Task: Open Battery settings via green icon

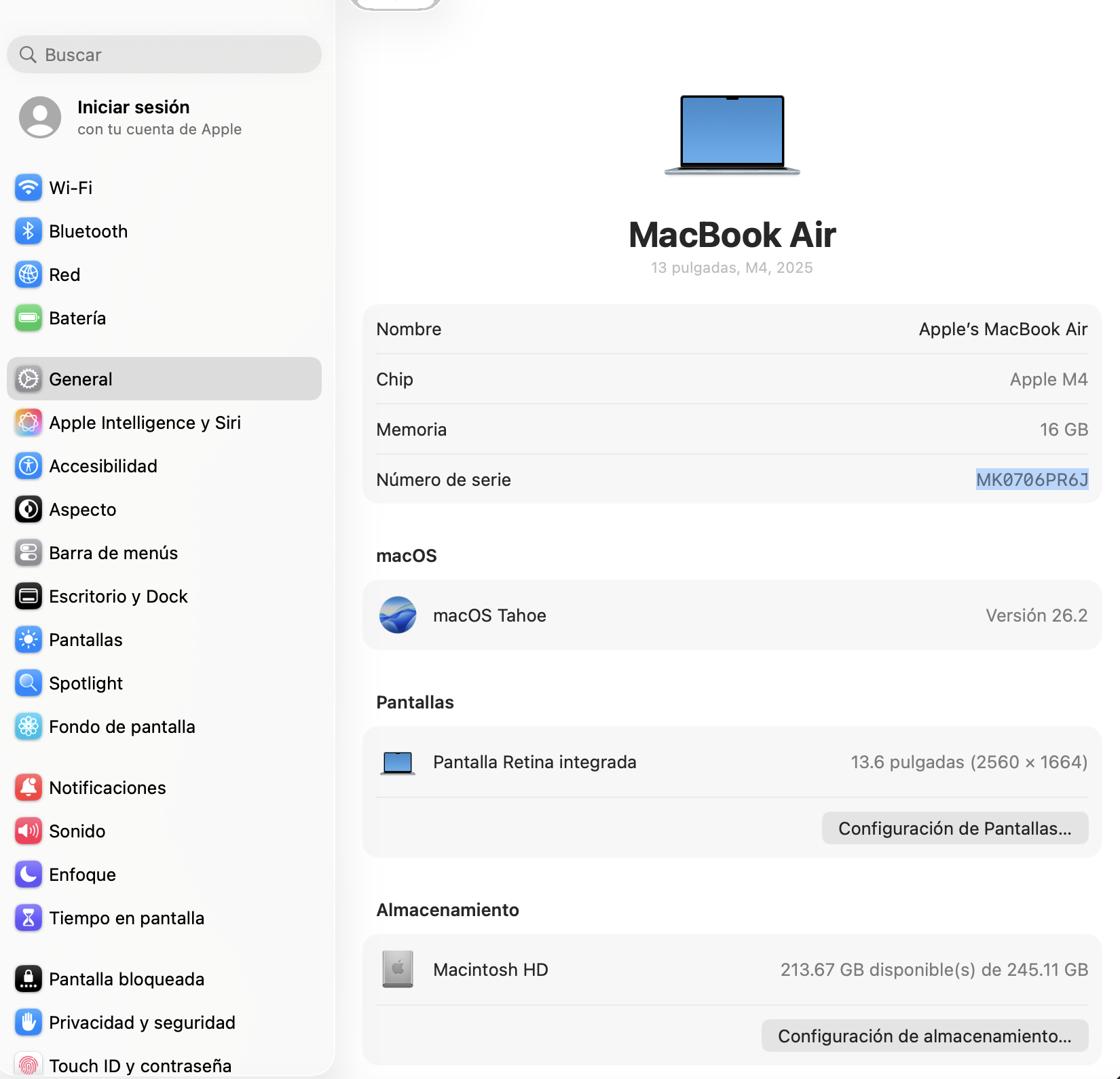Action: point(28,318)
